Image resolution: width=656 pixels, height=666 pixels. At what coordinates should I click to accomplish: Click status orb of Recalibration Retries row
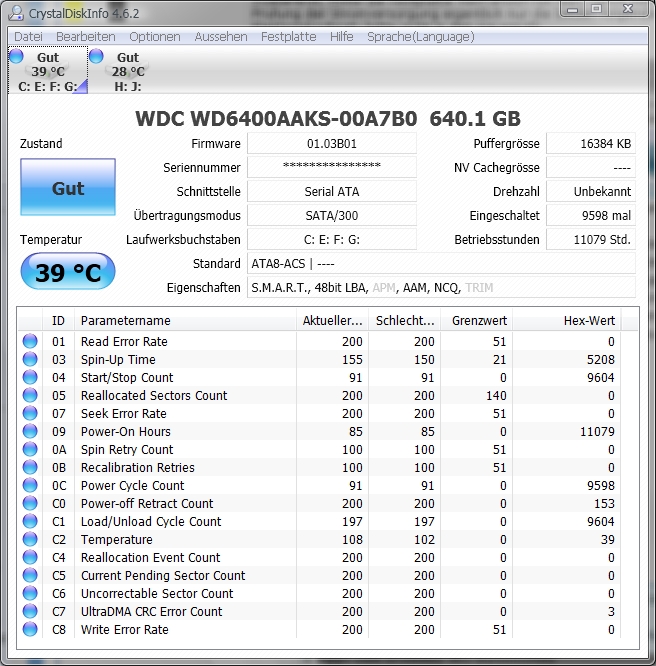click(x=30, y=467)
